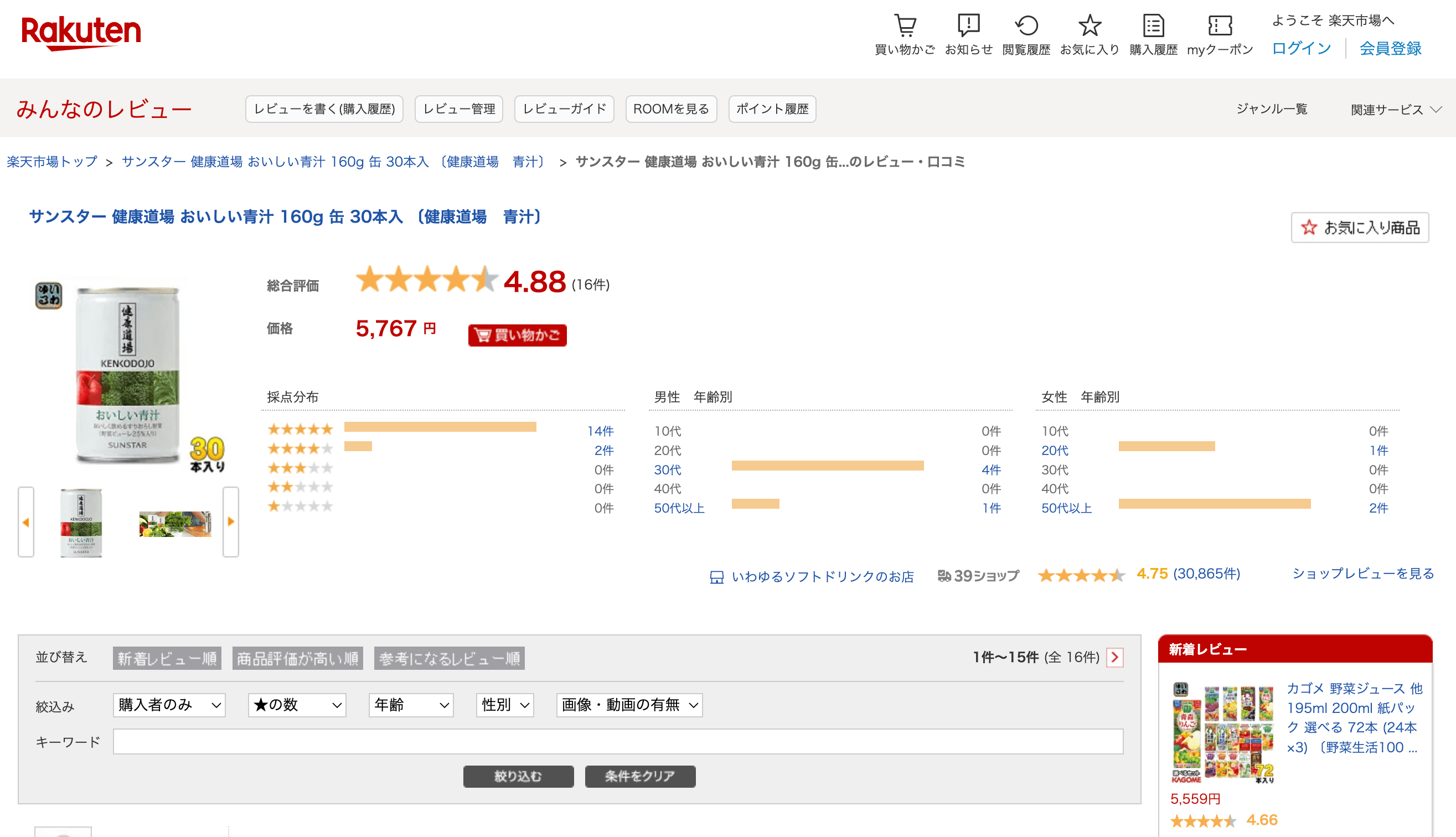Filter by male 30代 reviews
The image size is (1456, 837).
point(667,469)
